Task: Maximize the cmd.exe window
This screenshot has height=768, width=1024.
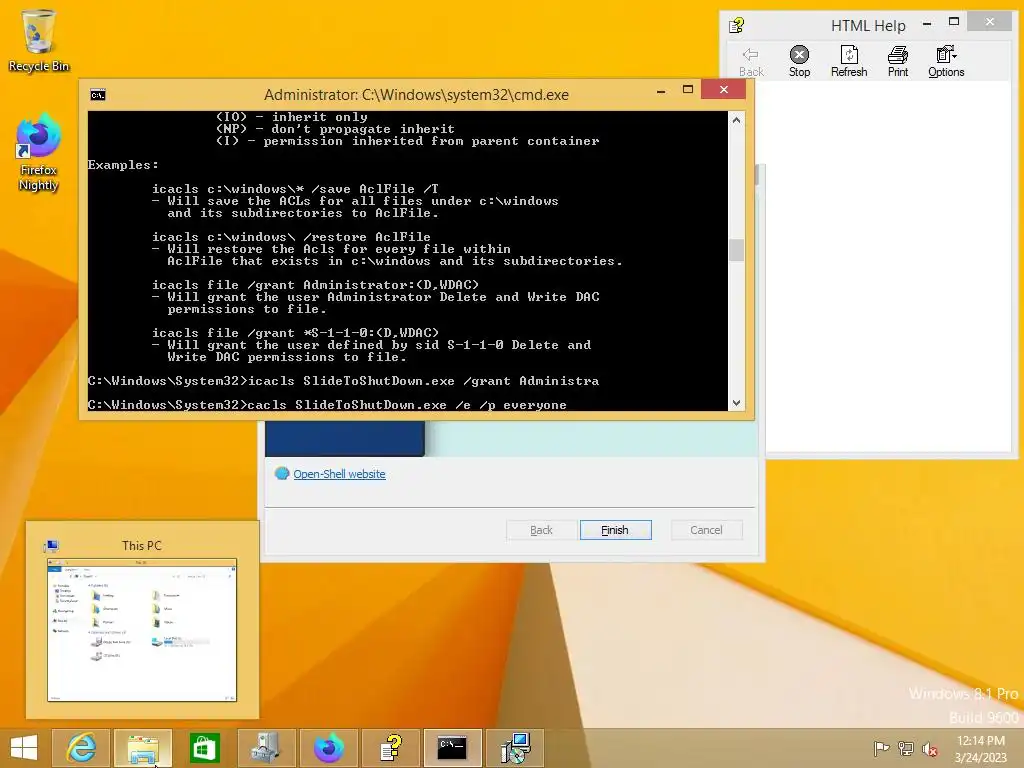Action: [688, 89]
